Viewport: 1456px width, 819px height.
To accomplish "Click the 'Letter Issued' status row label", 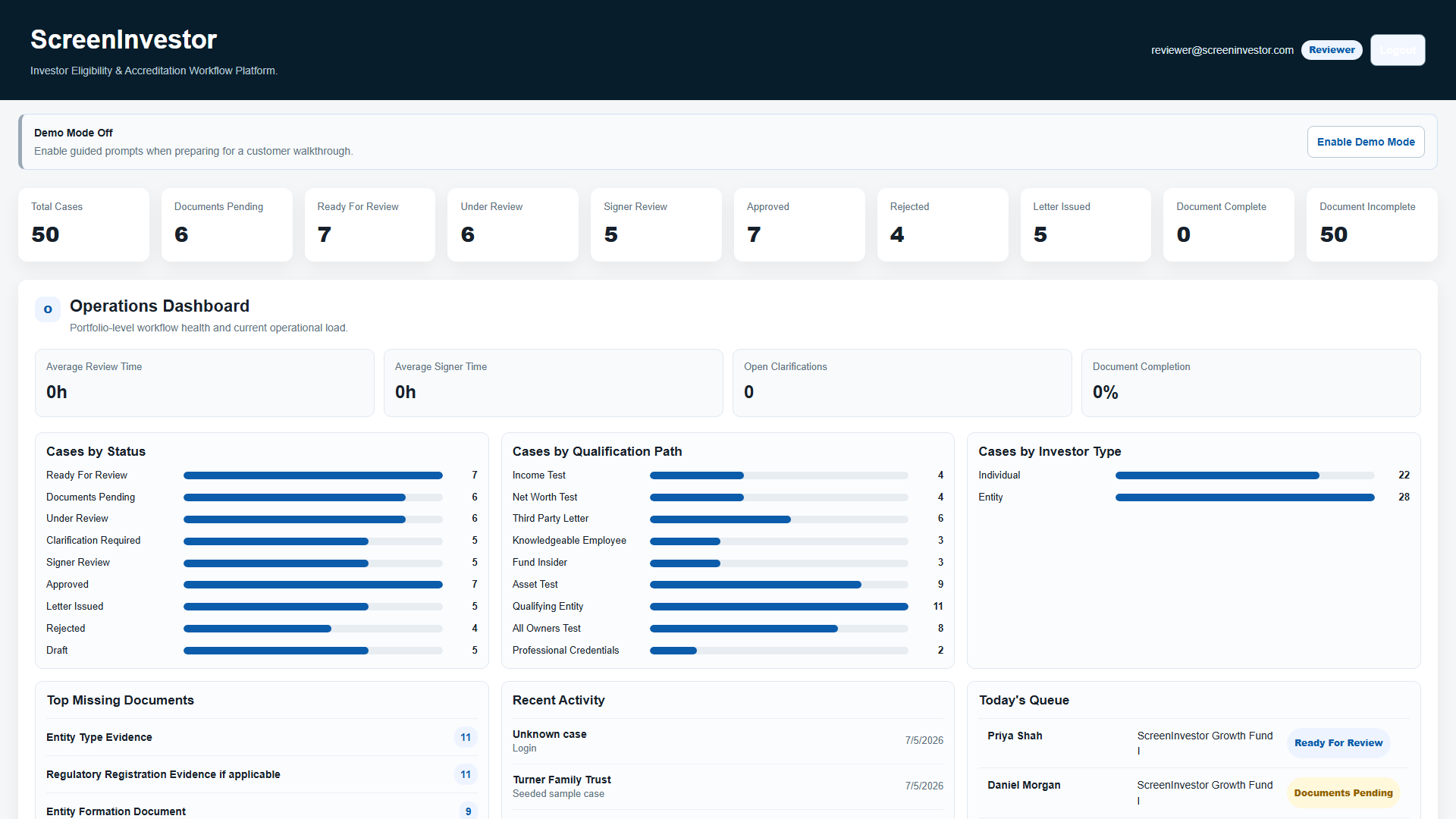I will pos(75,607).
